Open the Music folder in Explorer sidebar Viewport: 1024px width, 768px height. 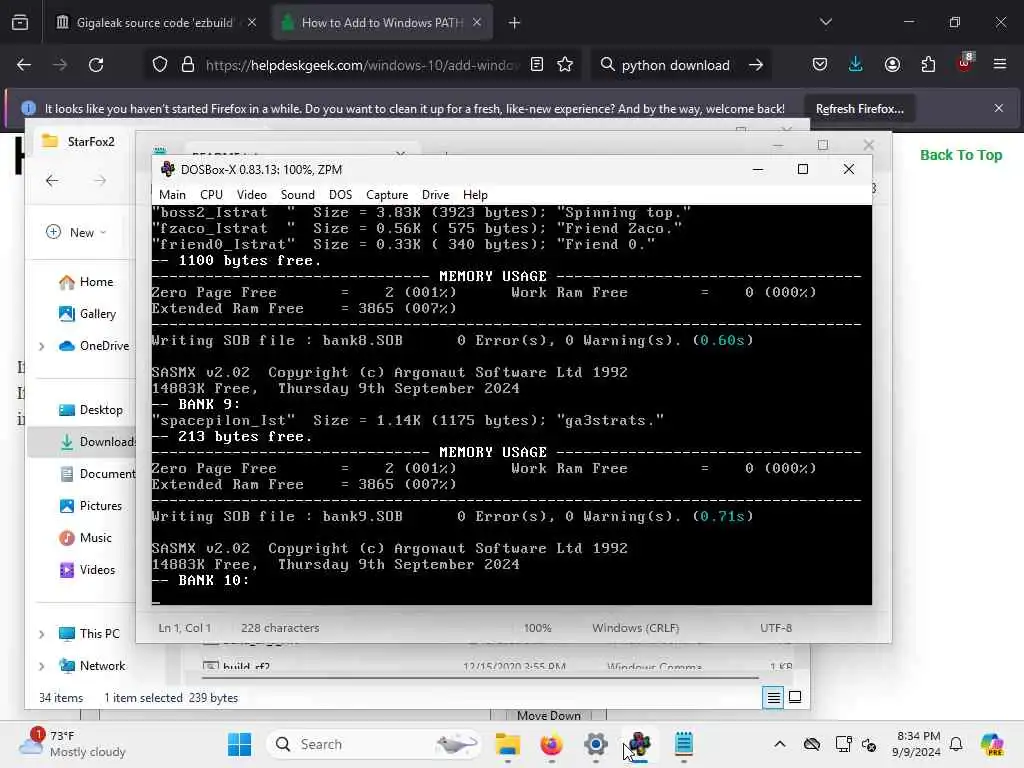tap(85, 538)
